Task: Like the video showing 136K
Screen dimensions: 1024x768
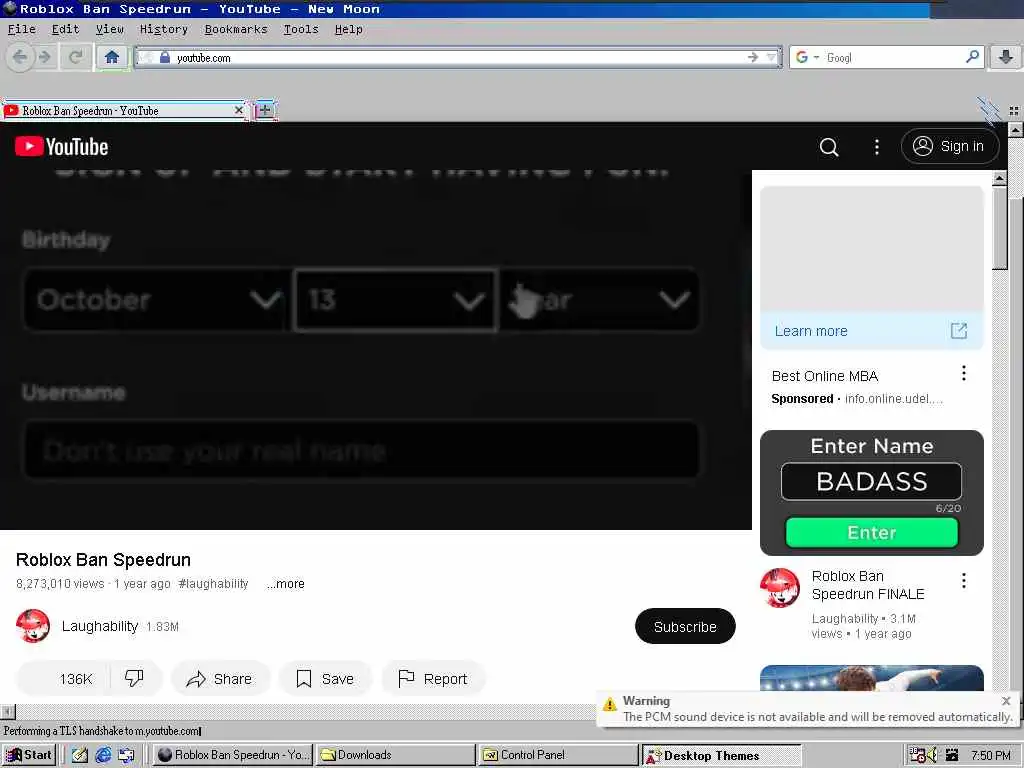Action: 63,679
